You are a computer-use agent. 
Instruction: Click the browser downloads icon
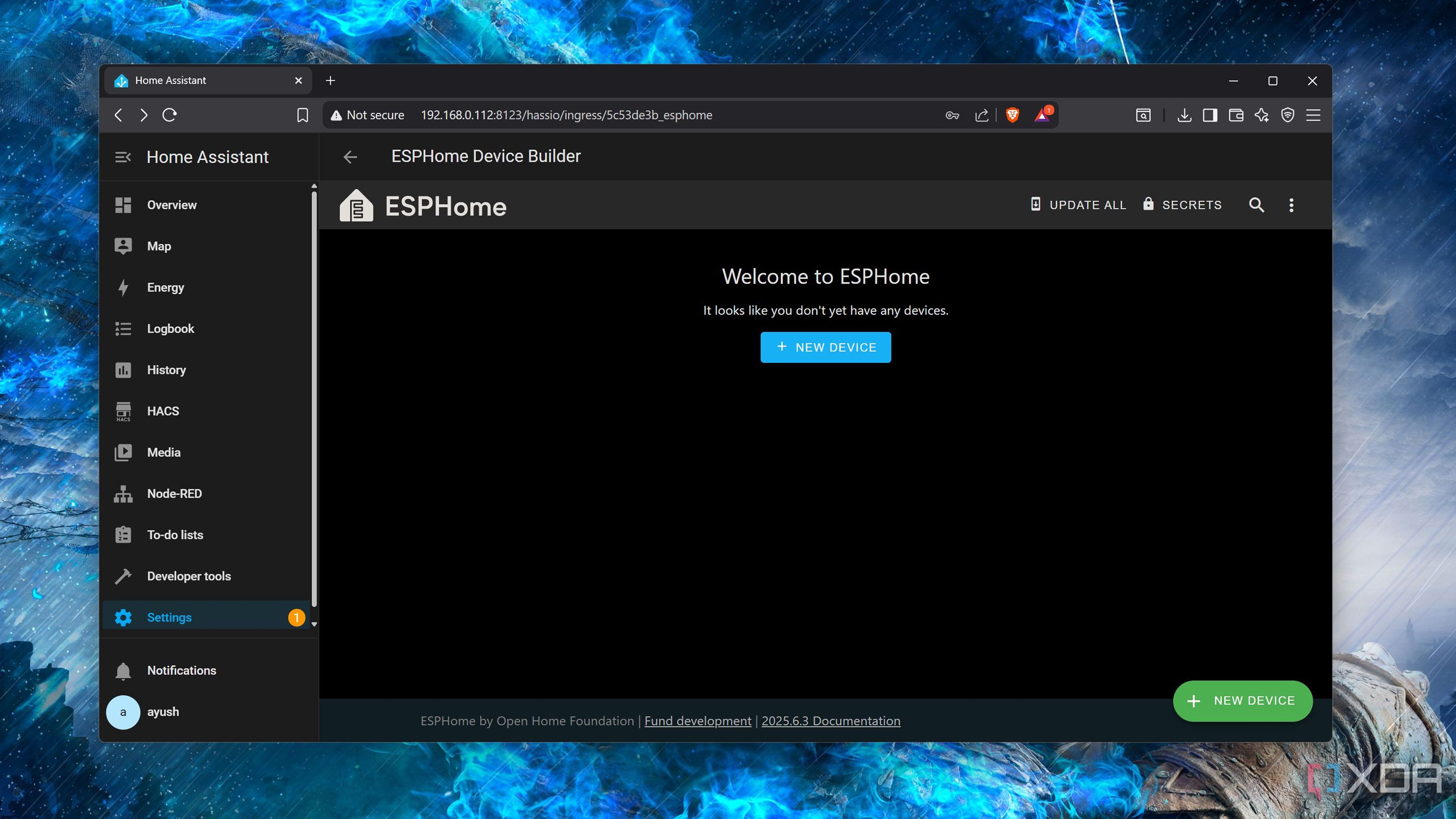pyautogui.click(x=1184, y=115)
